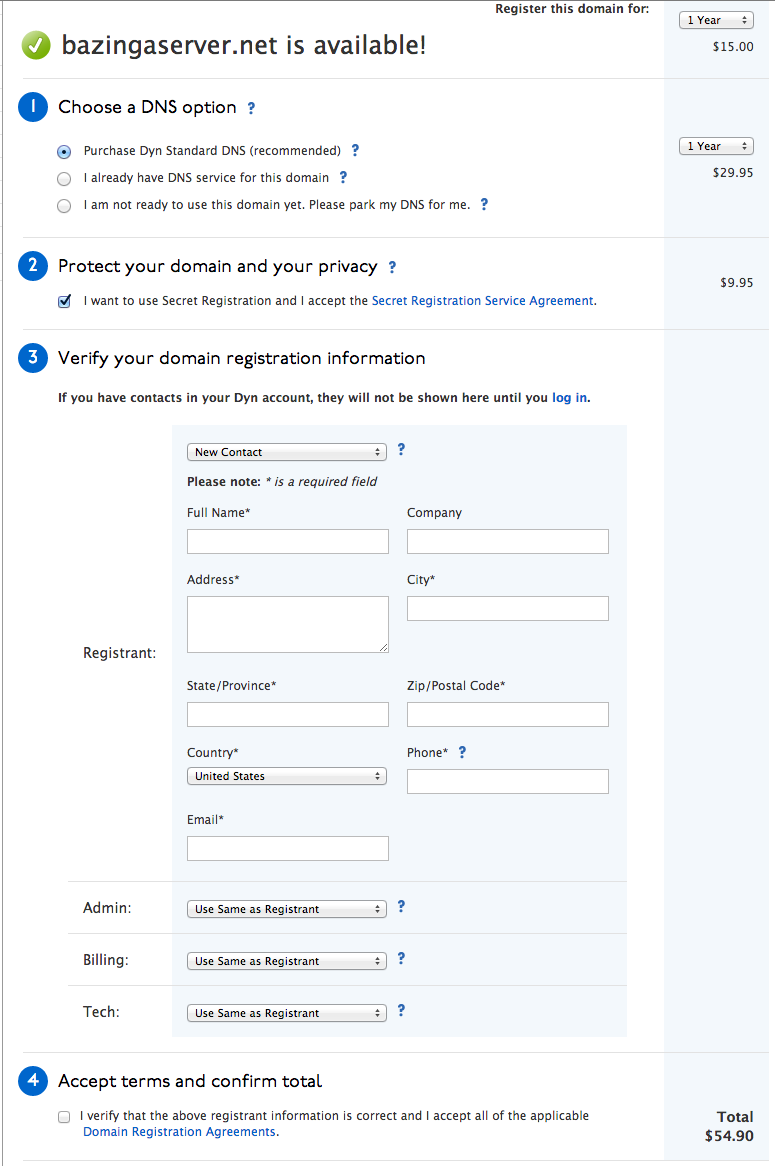
Task: Open domain registration period 1 Year dropdown
Action: coord(716,20)
